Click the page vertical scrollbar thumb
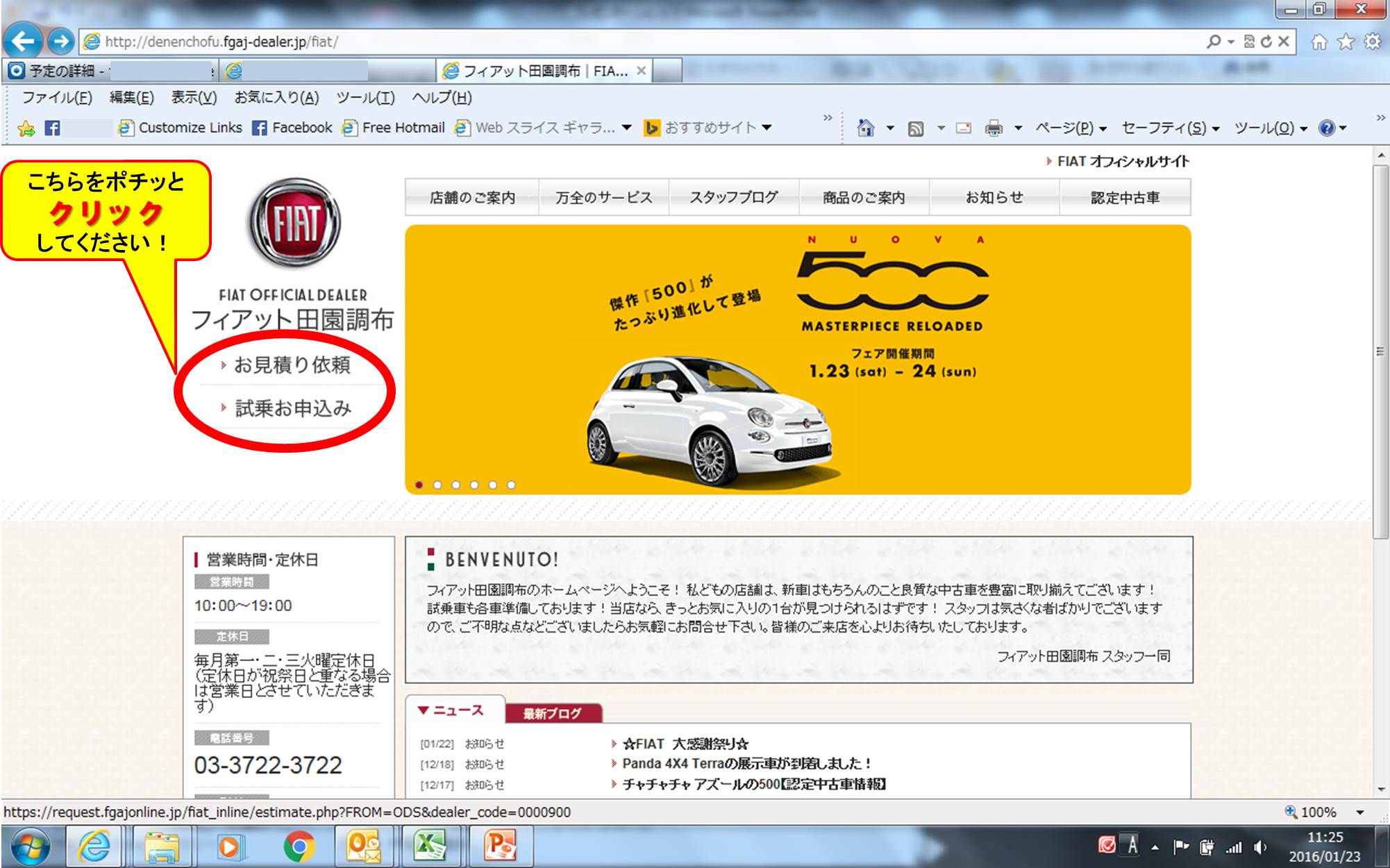This screenshot has width=1390, height=868. (1381, 351)
